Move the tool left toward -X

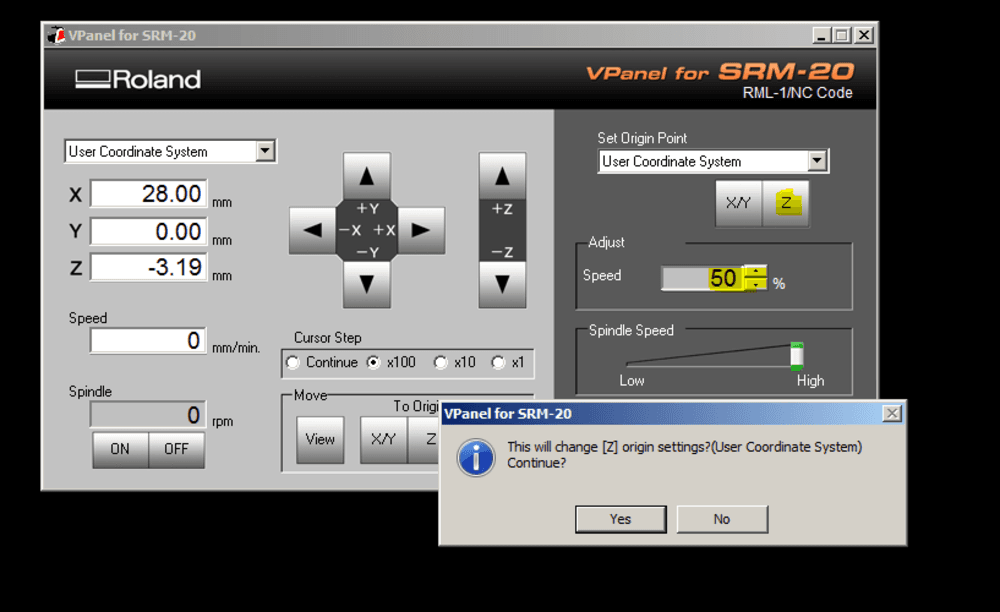pos(312,230)
